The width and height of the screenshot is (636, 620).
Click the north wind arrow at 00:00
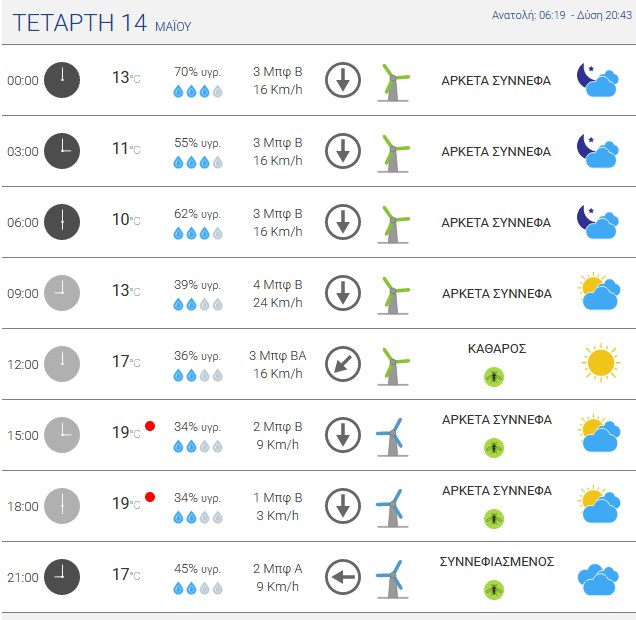pyautogui.click(x=343, y=80)
